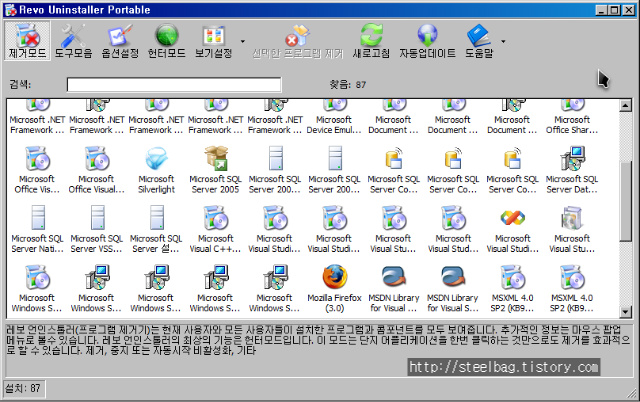Click the vertical scrollbar thumb
Viewport: 640px width, 402px height.
tap(625, 202)
